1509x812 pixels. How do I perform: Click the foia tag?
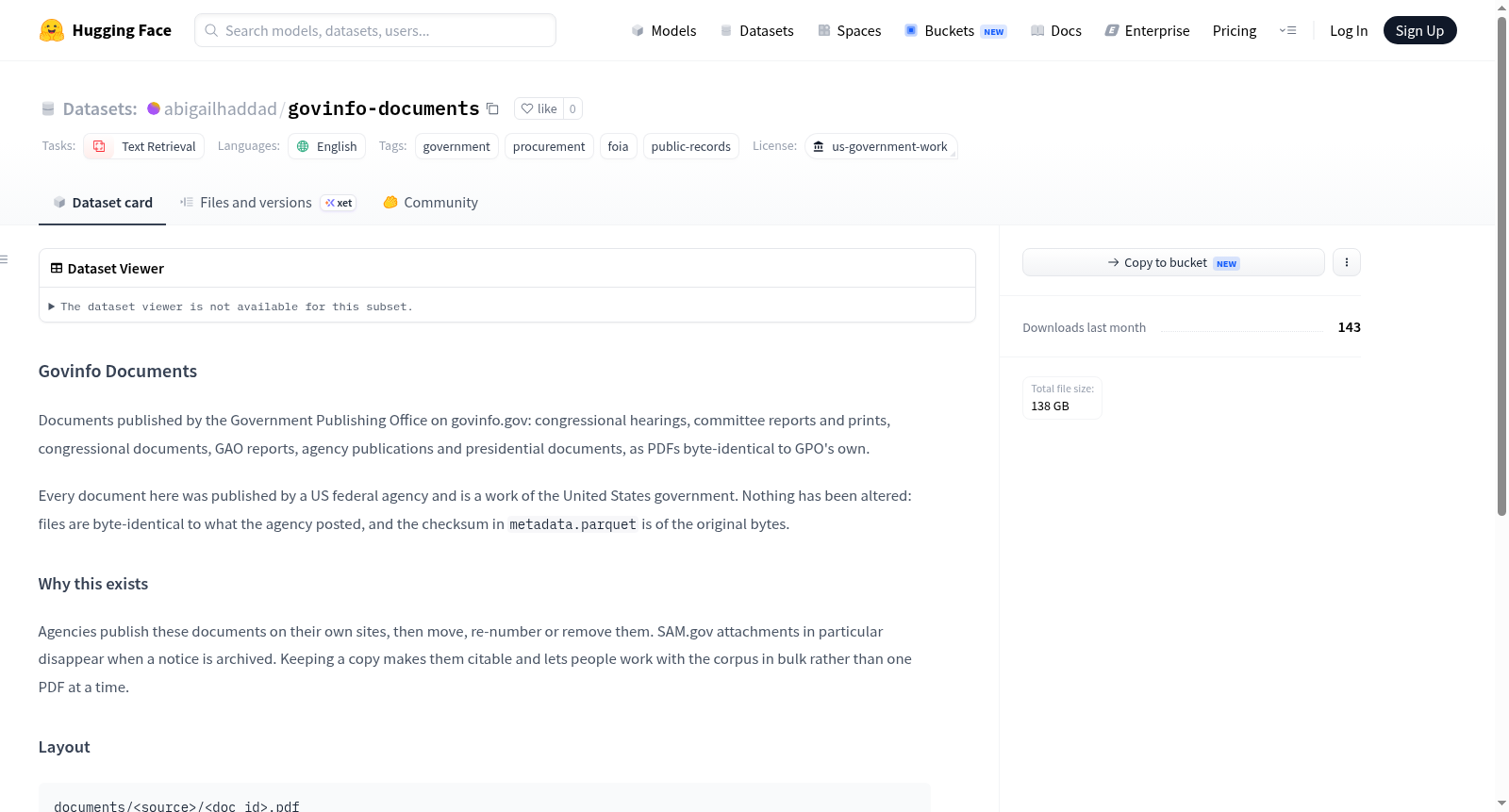pyautogui.click(x=618, y=146)
